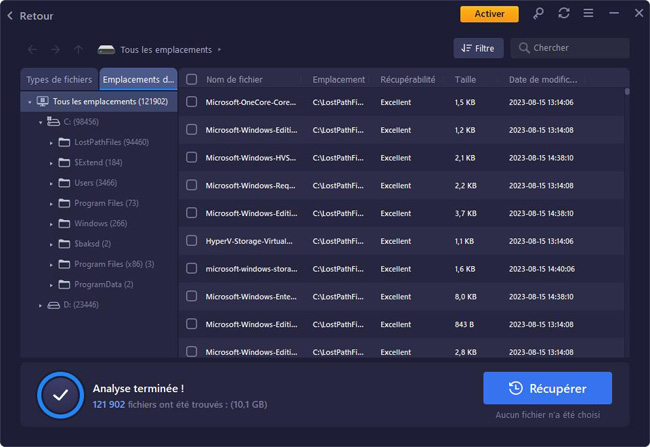The width and height of the screenshot is (650, 447).
Task: Click the Activer button
Action: 489,14
